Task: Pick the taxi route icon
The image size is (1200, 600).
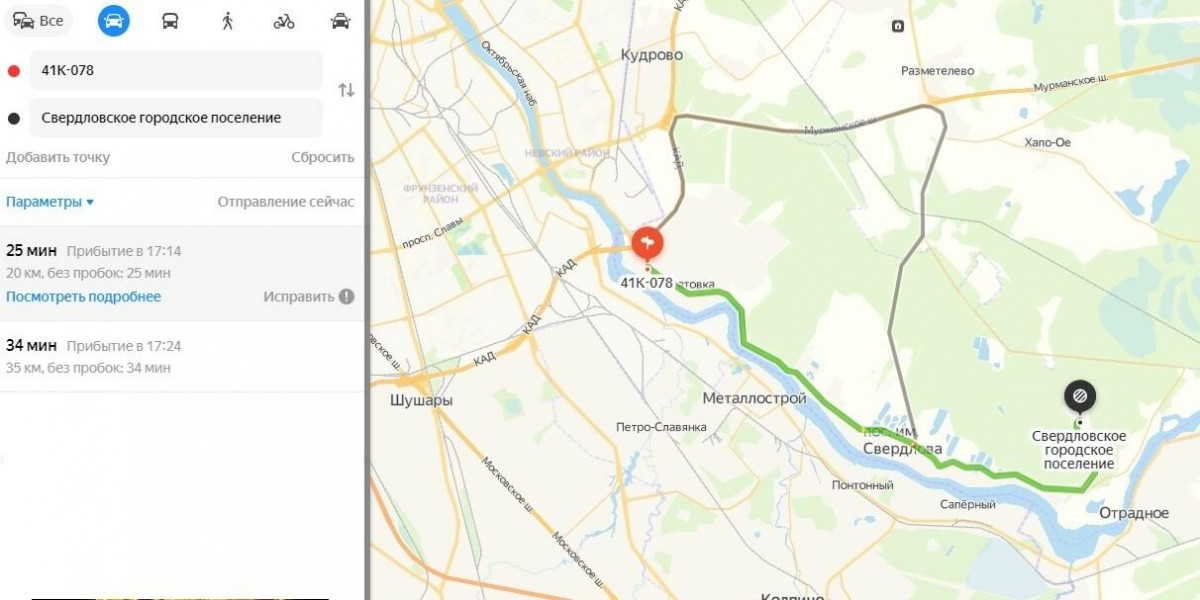Action: click(x=341, y=21)
